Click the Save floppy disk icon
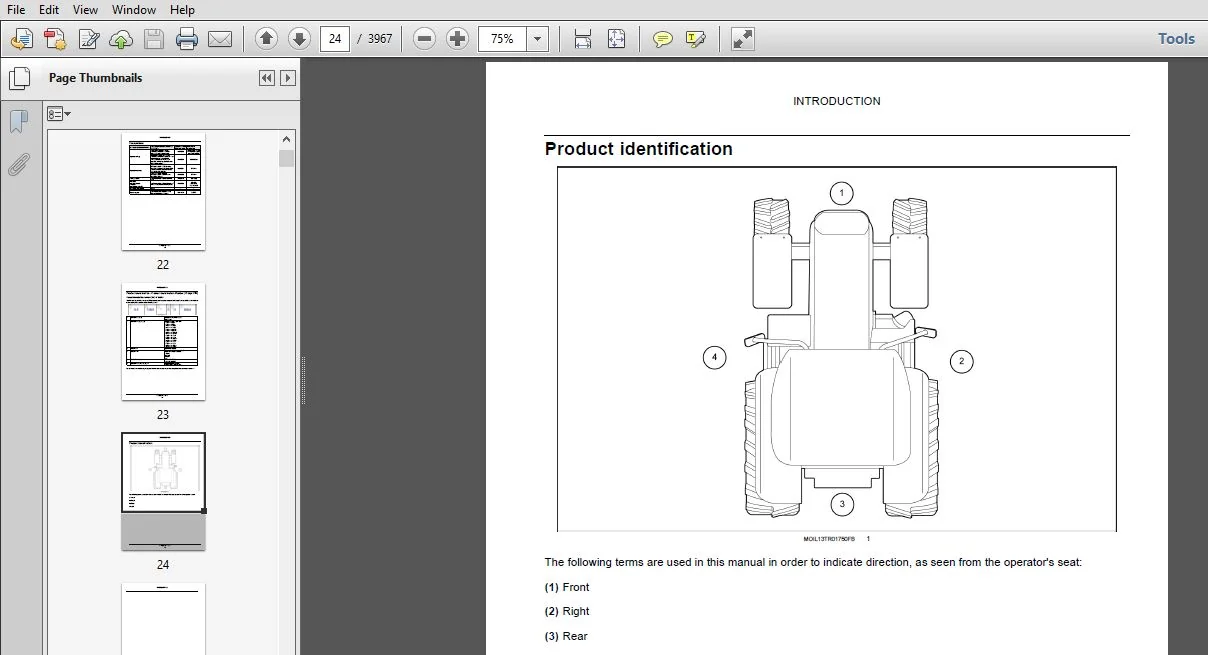The width and height of the screenshot is (1208, 655). (x=154, y=39)
